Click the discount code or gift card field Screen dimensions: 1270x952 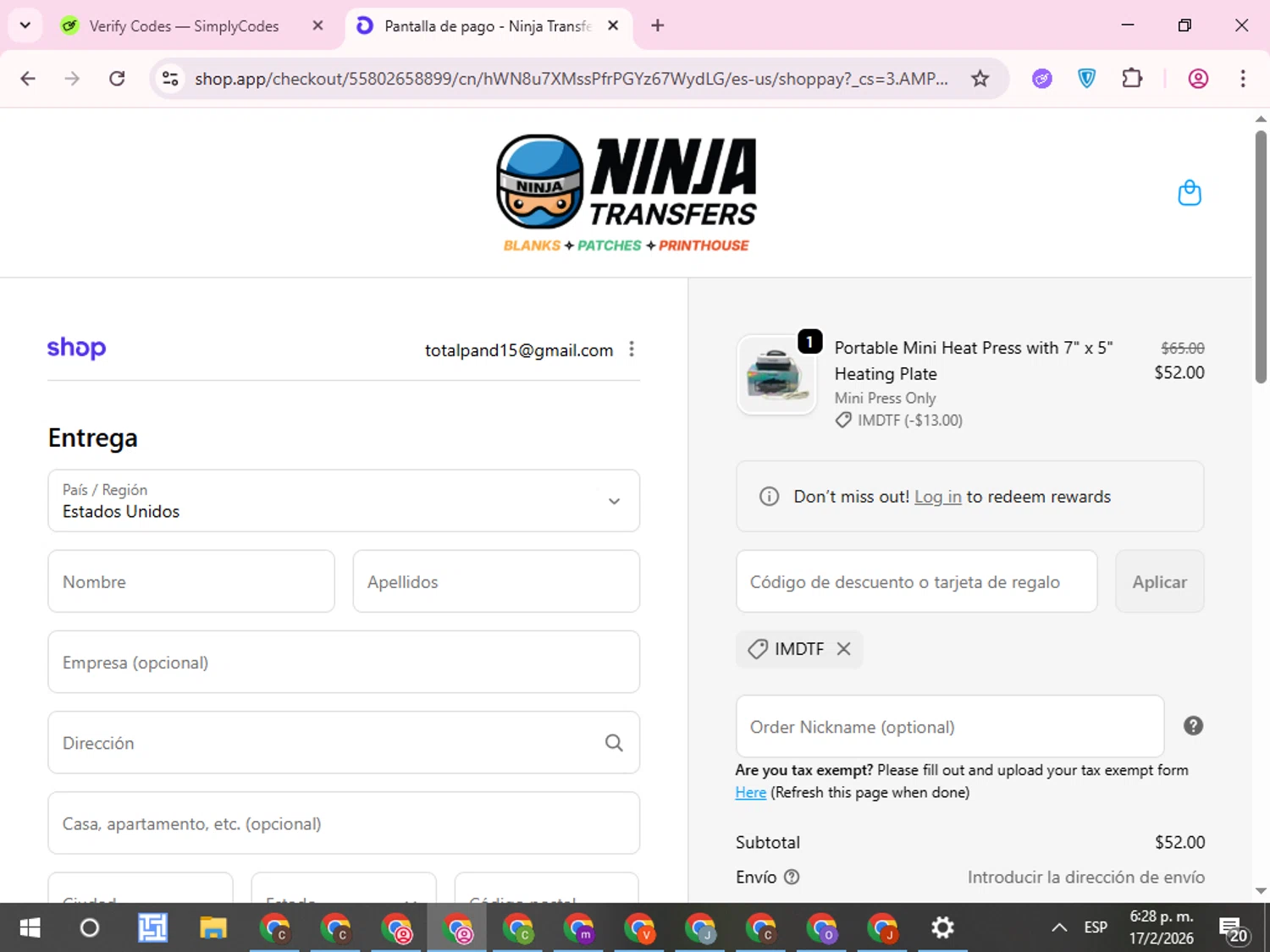(x=917, y=581)
